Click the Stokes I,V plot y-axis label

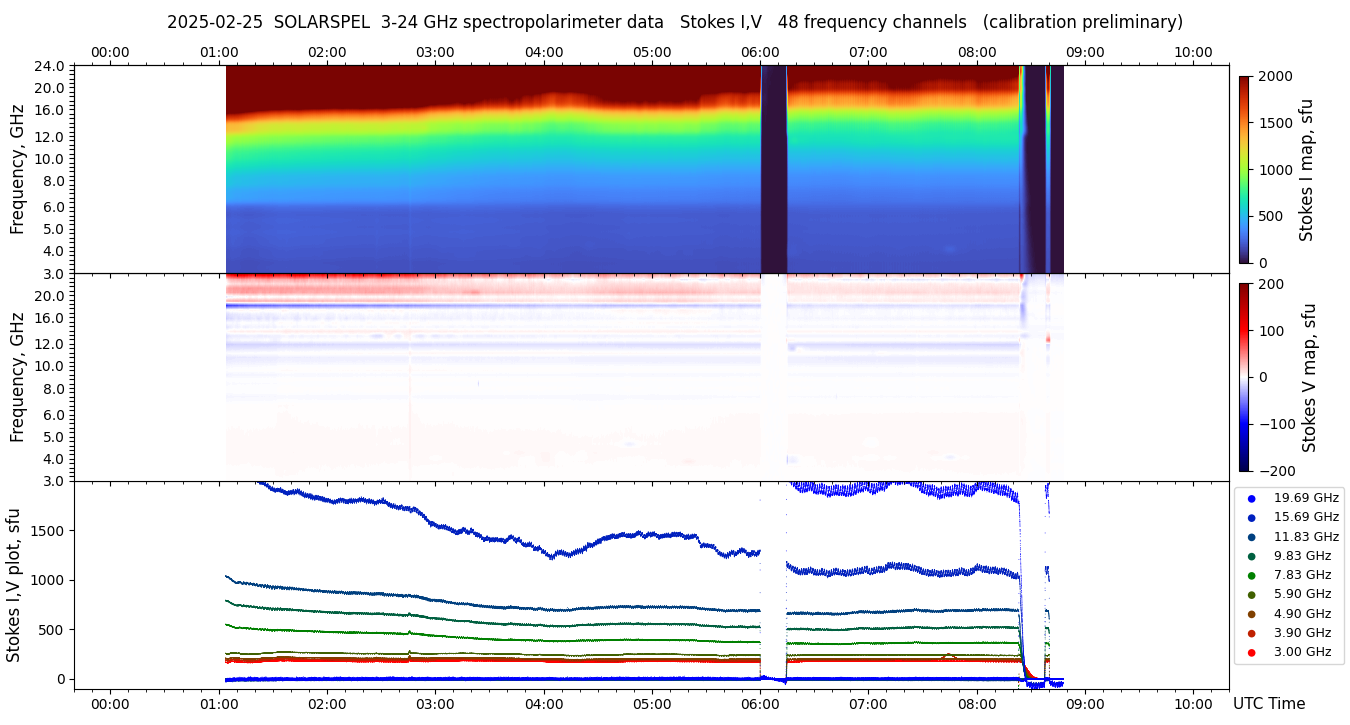[x=14, y=585]
